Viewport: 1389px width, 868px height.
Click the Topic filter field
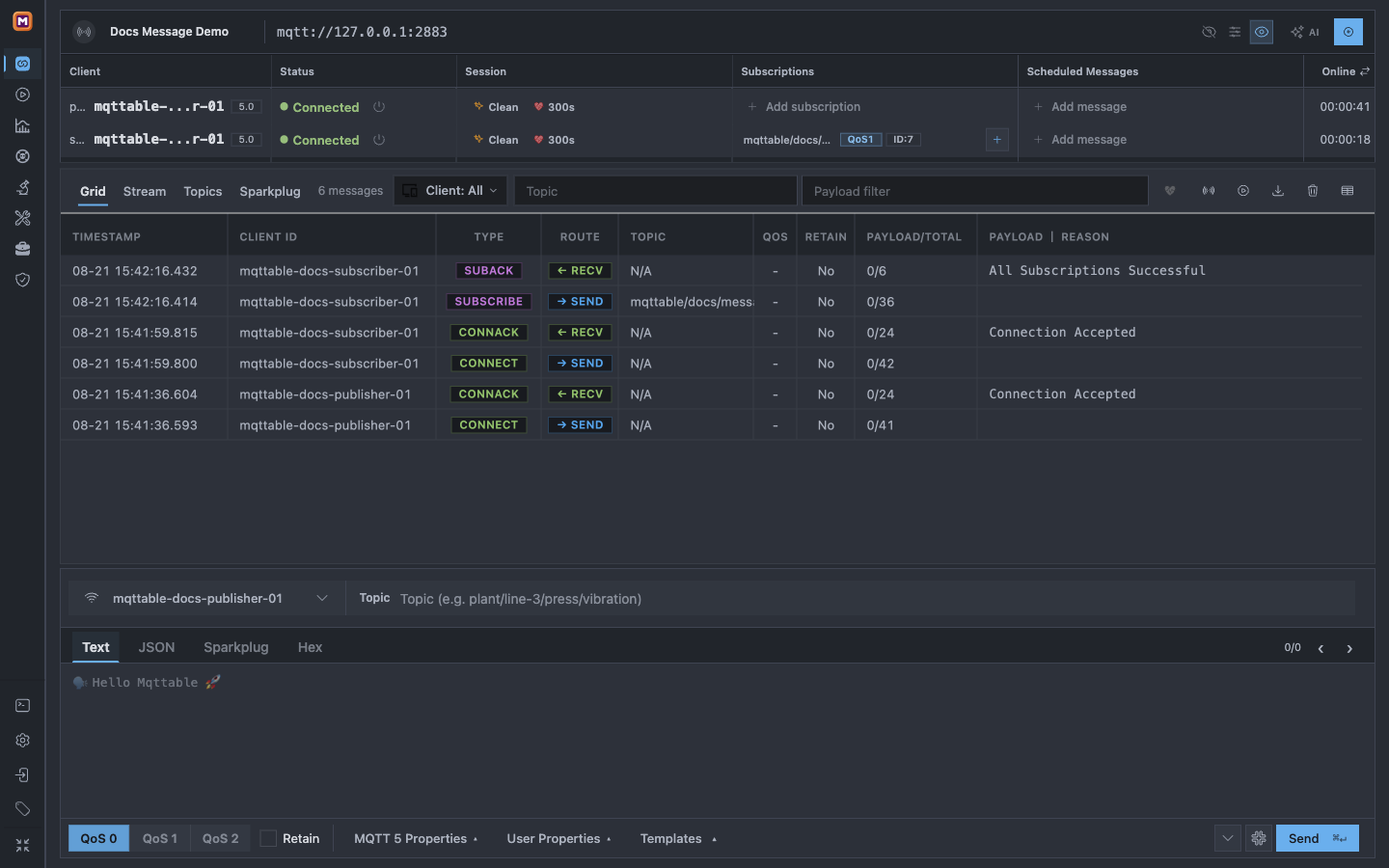point(656,191)
